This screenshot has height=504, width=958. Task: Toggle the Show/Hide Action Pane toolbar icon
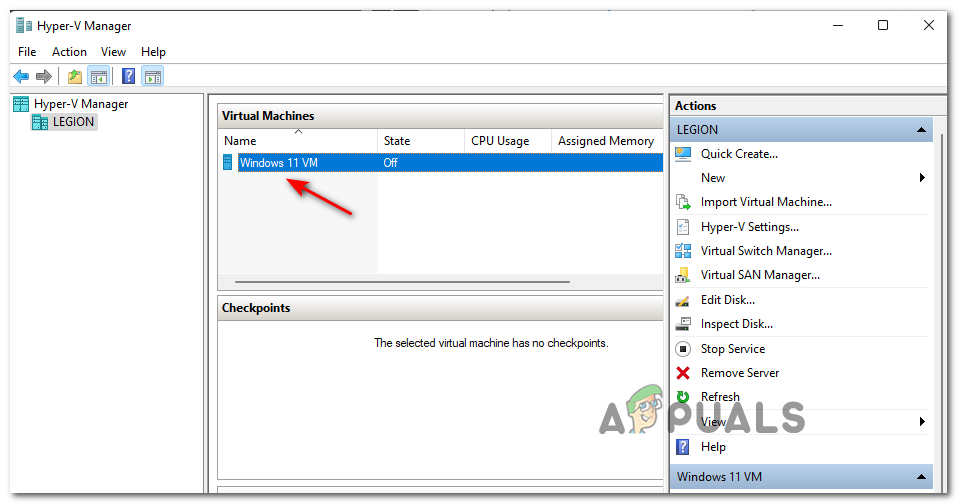click(153, 76)
